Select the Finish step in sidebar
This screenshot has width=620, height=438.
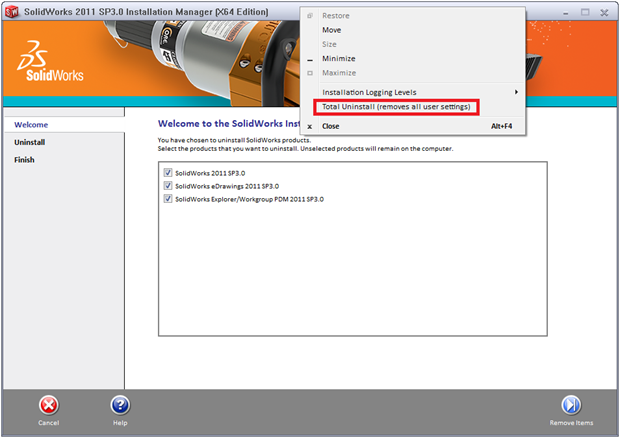point(25,160)
